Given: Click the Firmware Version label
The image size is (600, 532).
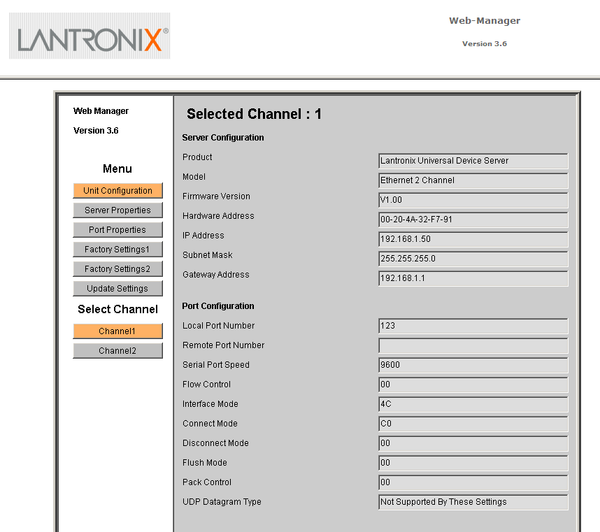Looking at the screenshot, I should [x=216, y=196].
